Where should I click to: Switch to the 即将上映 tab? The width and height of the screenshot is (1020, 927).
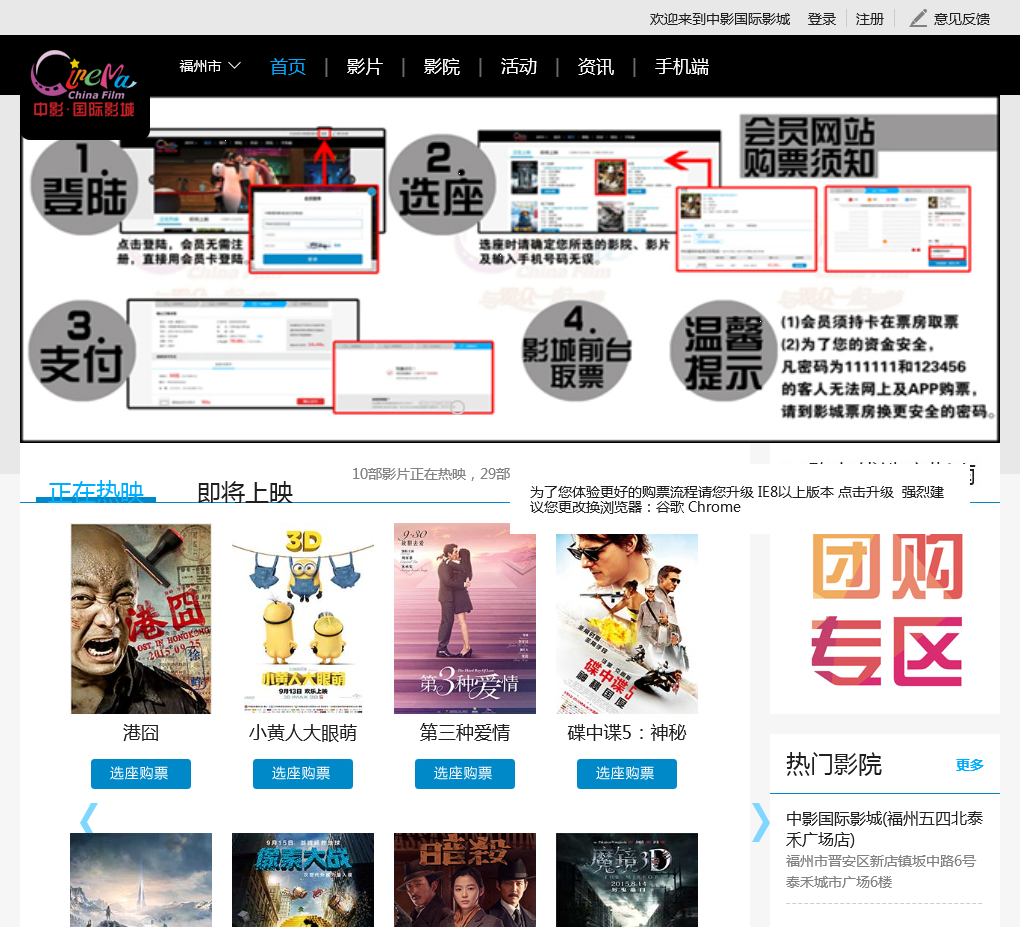[x=245, y=492]
